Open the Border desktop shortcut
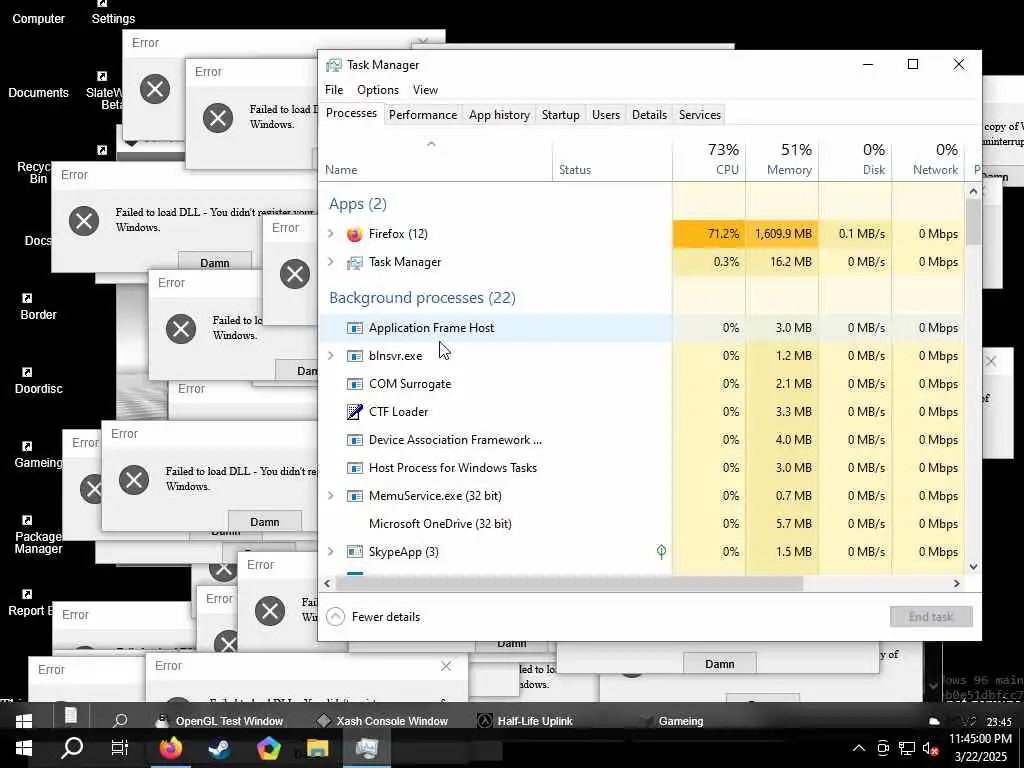Image resolution: width=1024 pixels, height=768 pixels. coord(38,308)
